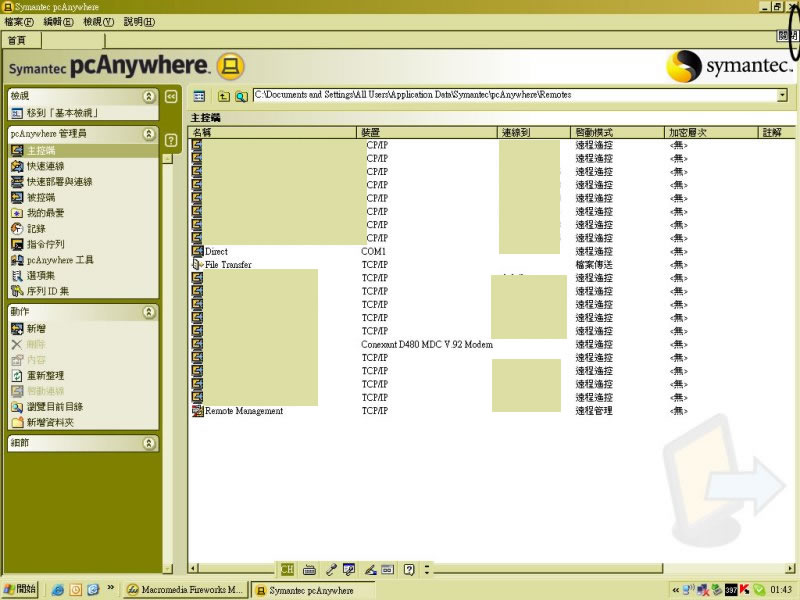The image size is (800, 600).
Task: Click 移到「基本檢視」 link
Action: click(x=62, y=113)
